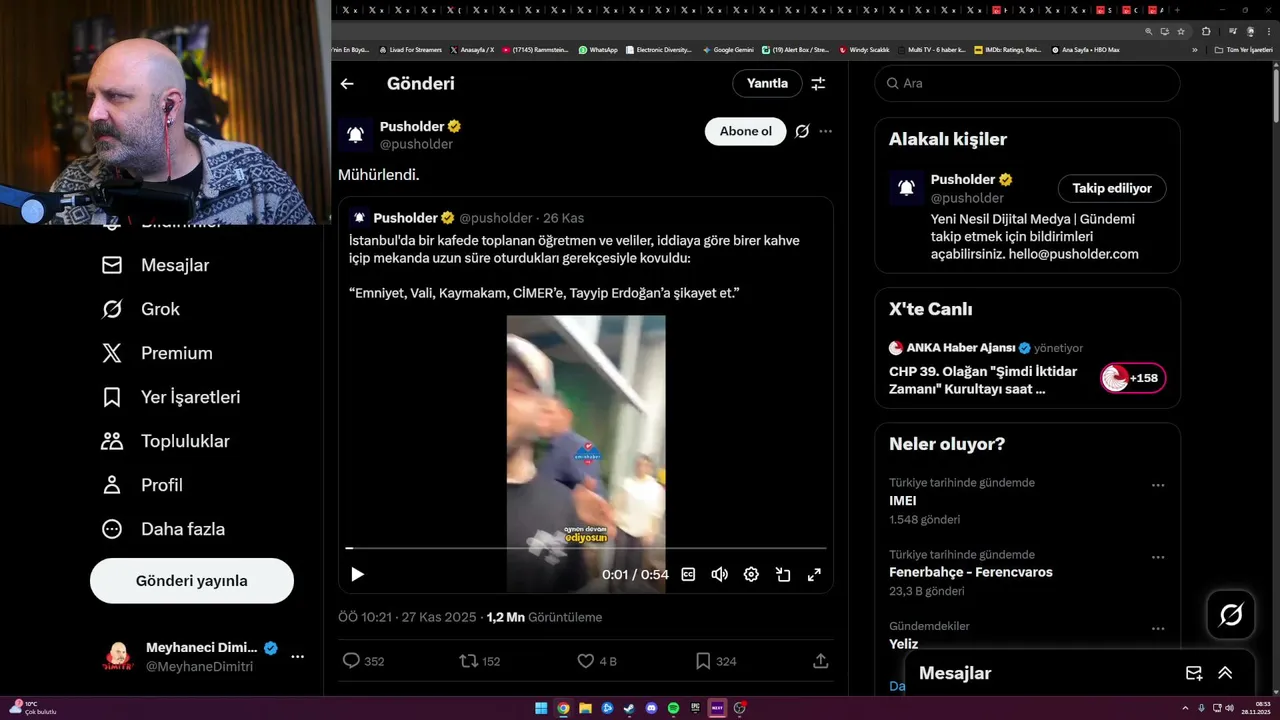Open Premium from the left sidebar
The height and width of the screenshot is (720, 1280).
157,353
